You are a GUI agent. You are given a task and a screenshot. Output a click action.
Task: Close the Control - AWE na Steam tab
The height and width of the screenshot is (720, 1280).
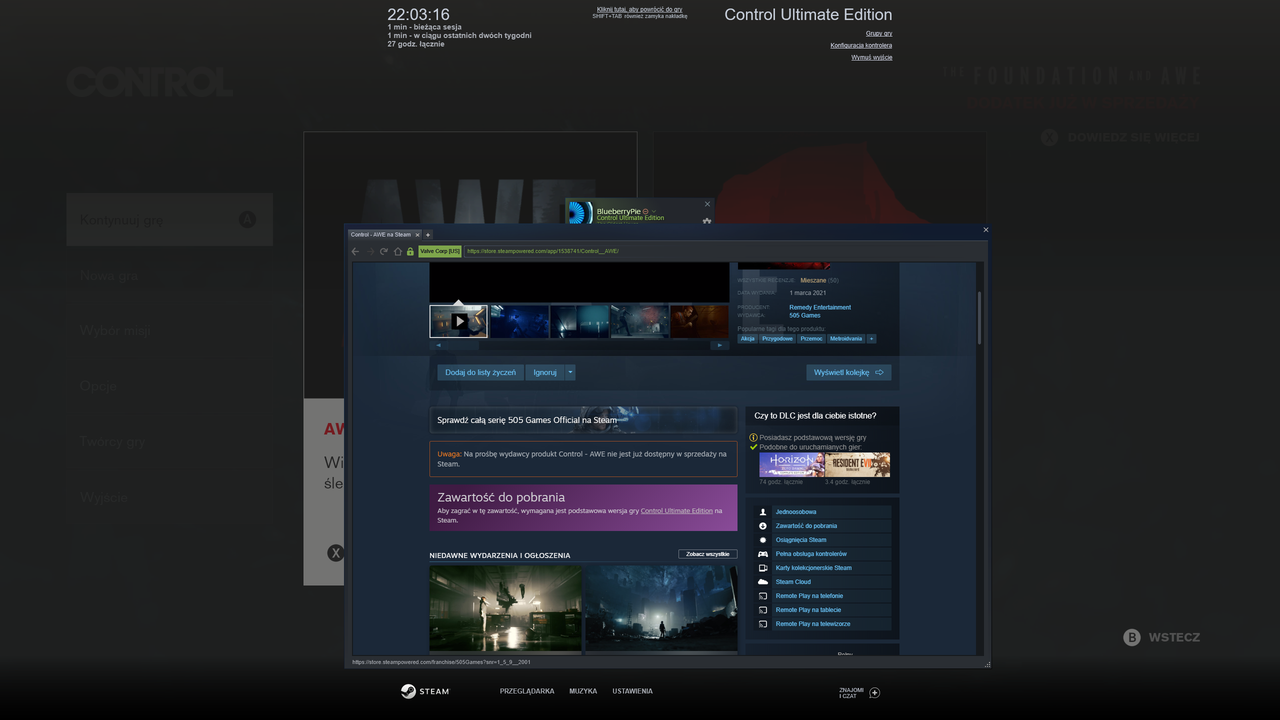coord(417,235)
